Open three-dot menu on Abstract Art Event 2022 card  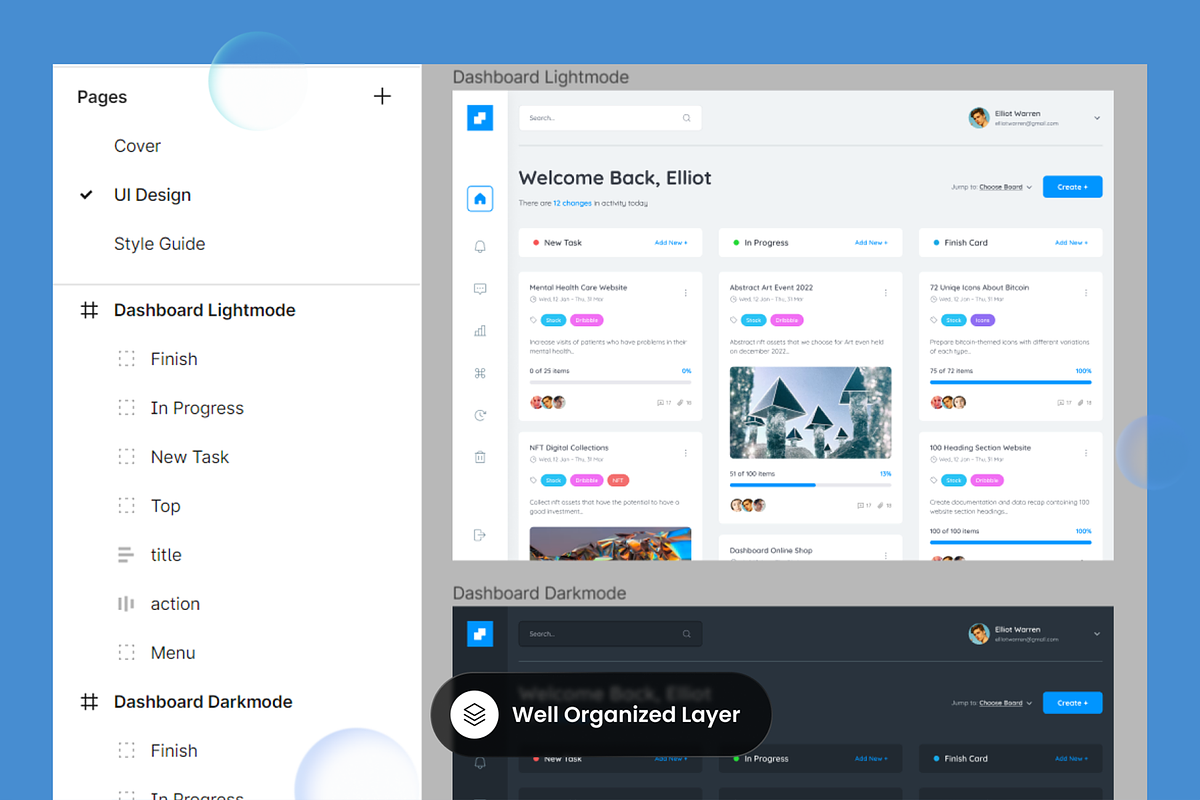[886, 293]
